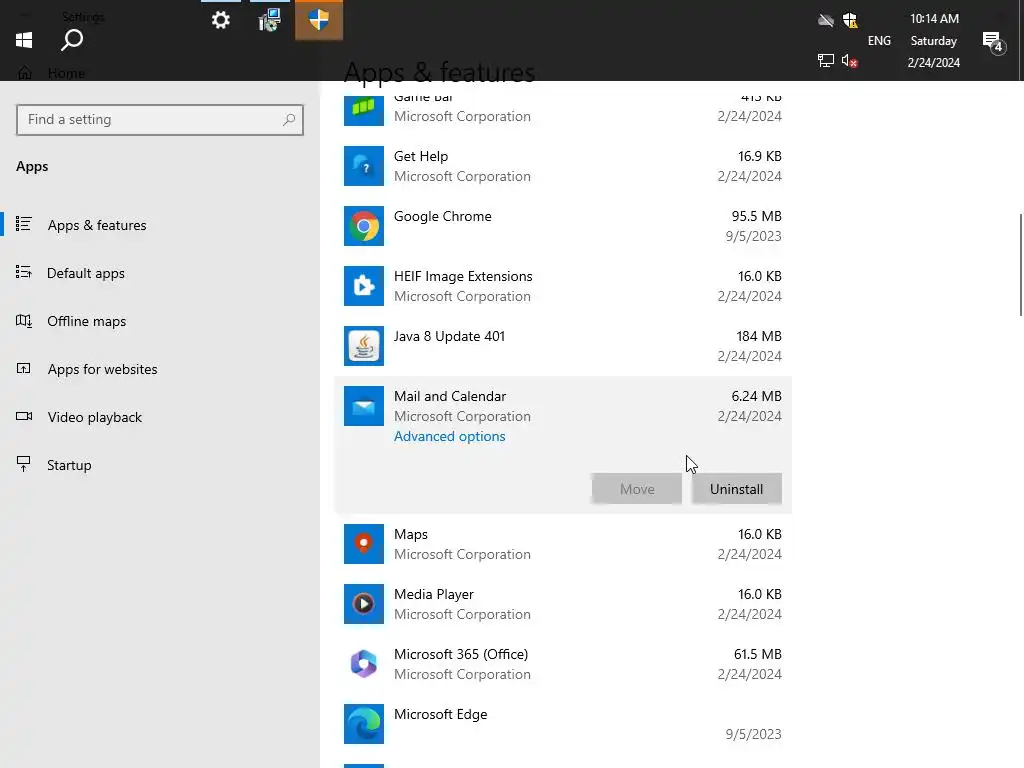Click the 95.5 MB size value
The image size is (1024, 768).
coord(756,216)
